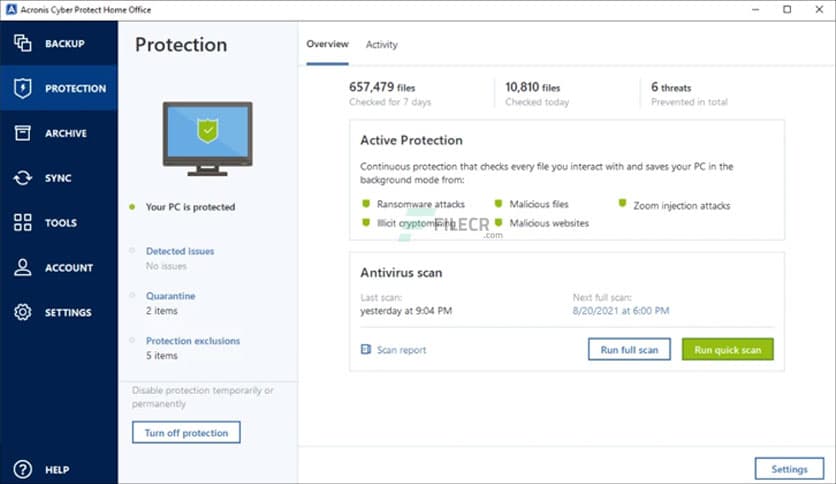Click the Backup icon in sidebar
The height and width of the screenshot is (484, 836).
(x=22, y=44)
